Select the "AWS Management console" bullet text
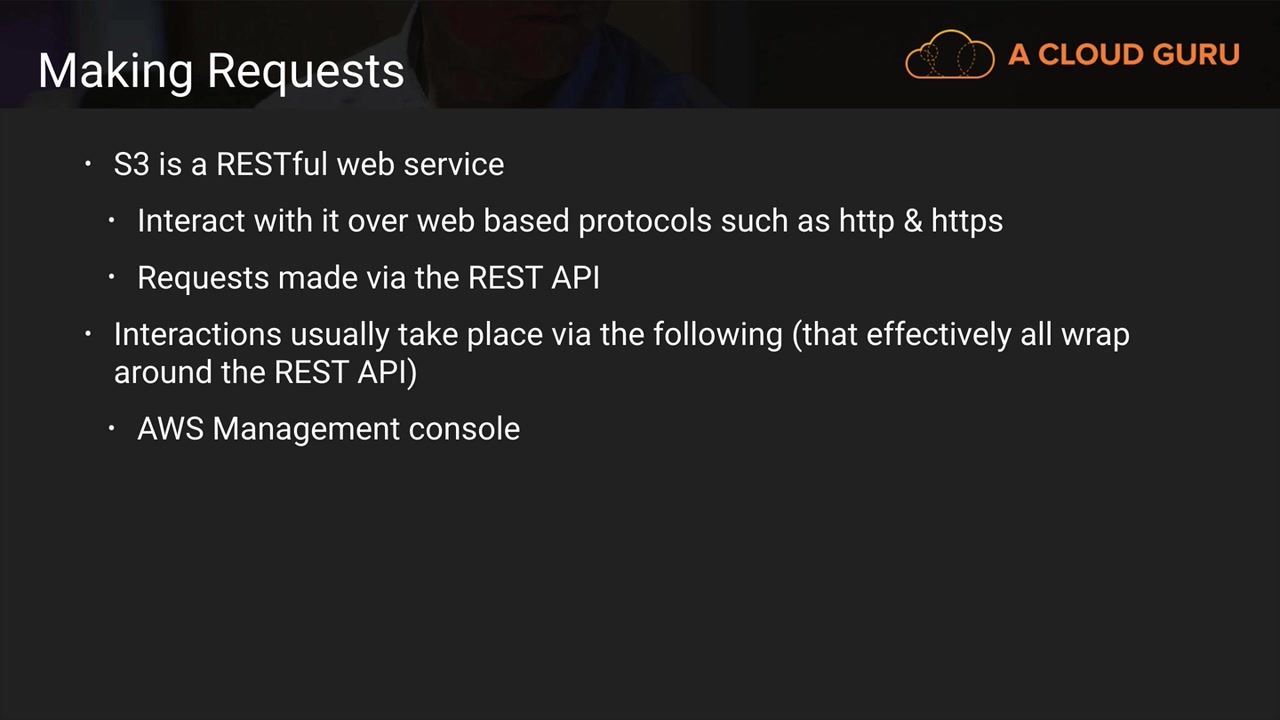 click(x=328, y=429)
